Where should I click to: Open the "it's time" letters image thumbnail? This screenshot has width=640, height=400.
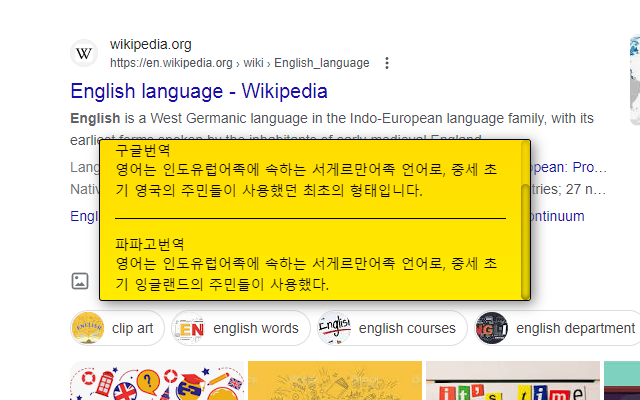513,380
